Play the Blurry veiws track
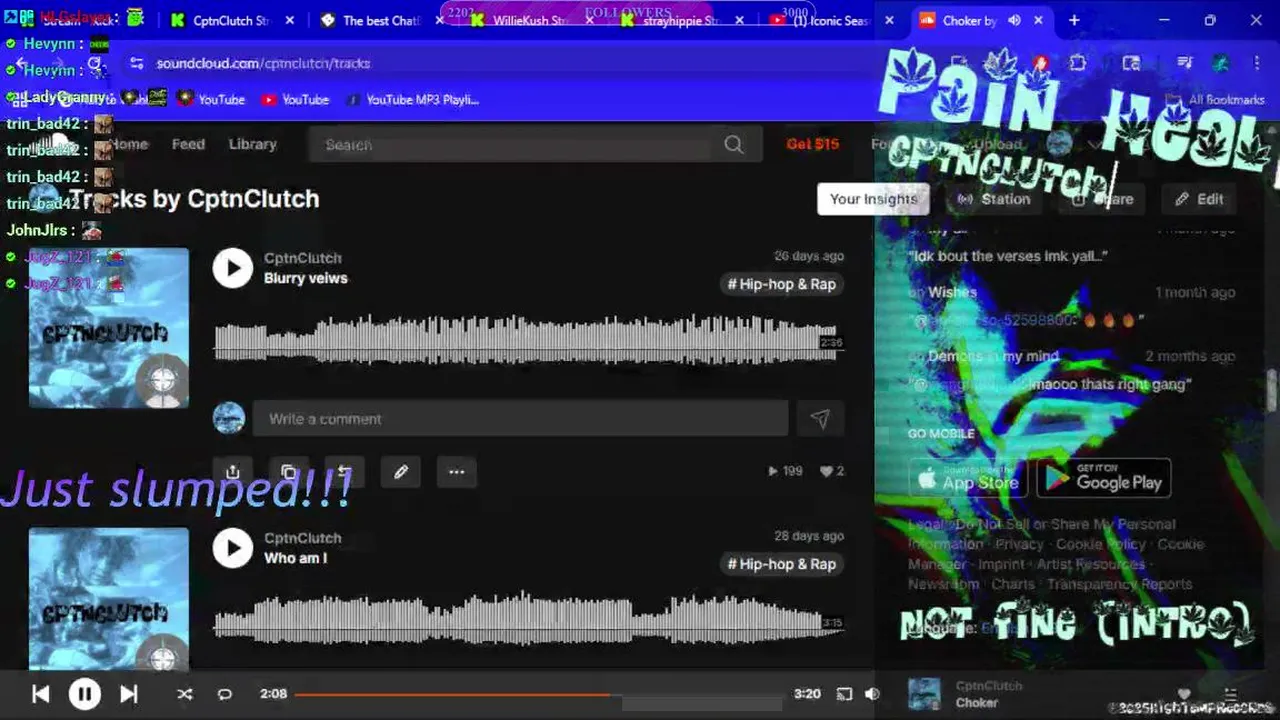Screen dimensions: 1280x720 point(233,268)
